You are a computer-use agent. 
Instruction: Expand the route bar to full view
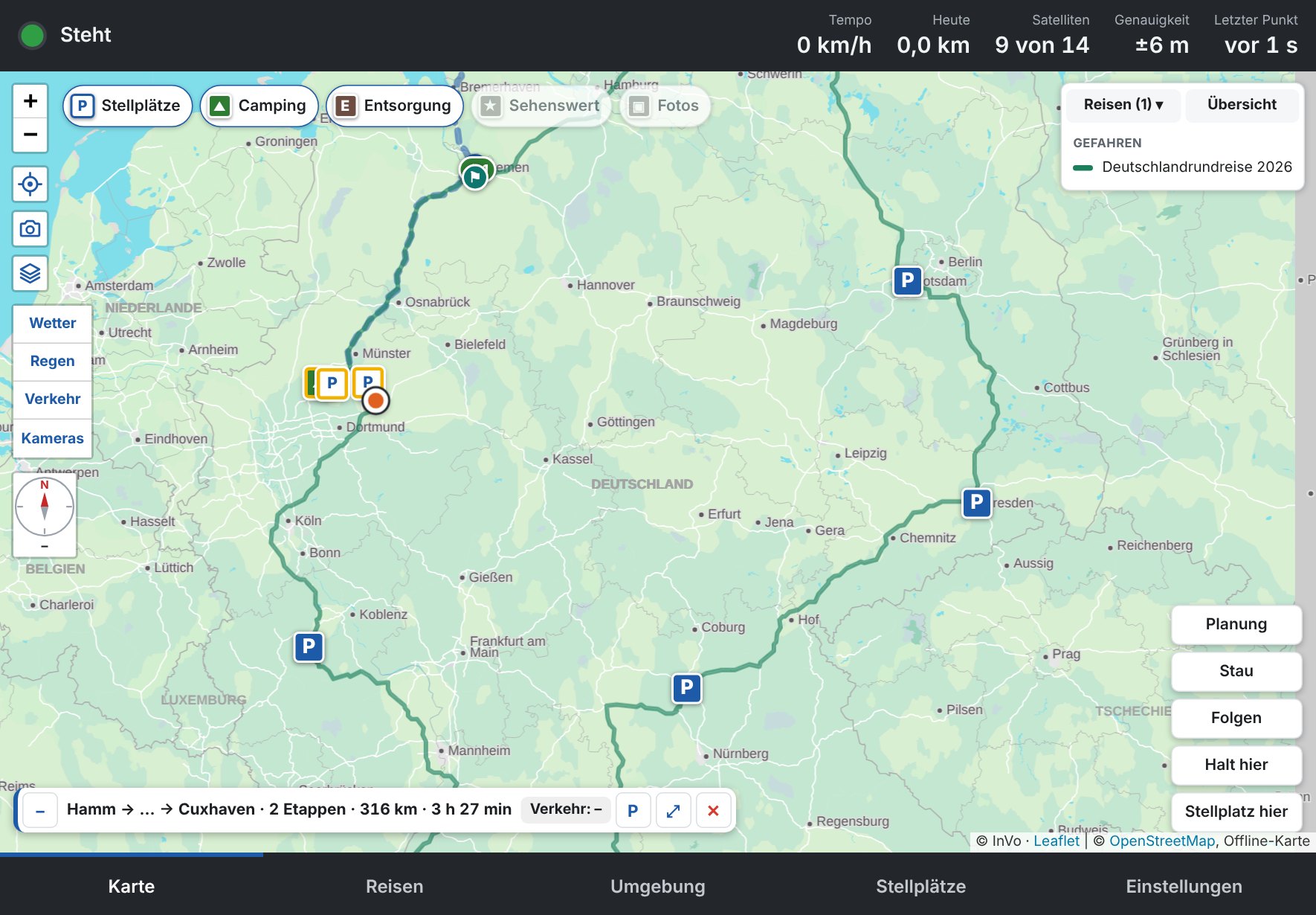(x=674, y=811)
